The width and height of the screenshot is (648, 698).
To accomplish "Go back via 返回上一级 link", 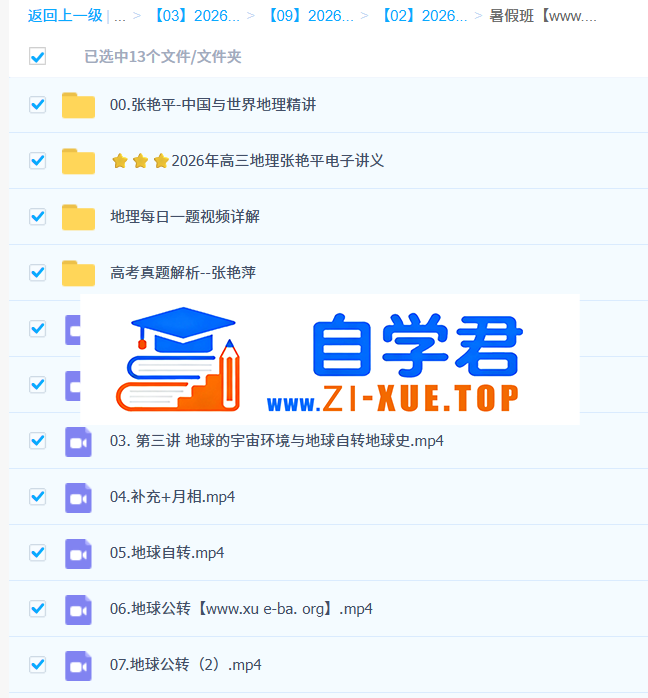I will pyautogui.click(x=65, y=16).
